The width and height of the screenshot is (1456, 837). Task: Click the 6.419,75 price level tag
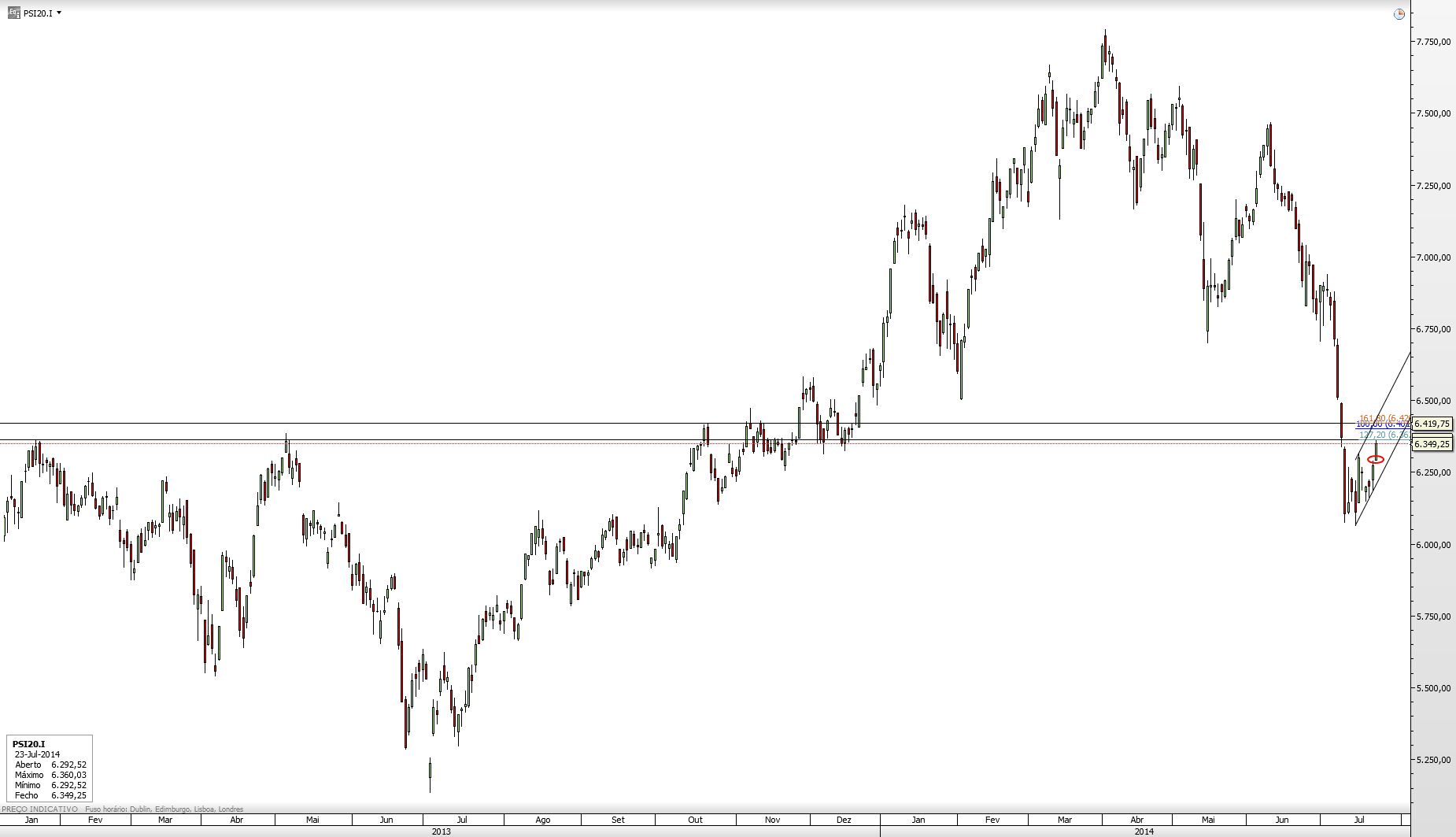tap(1432, 424)
